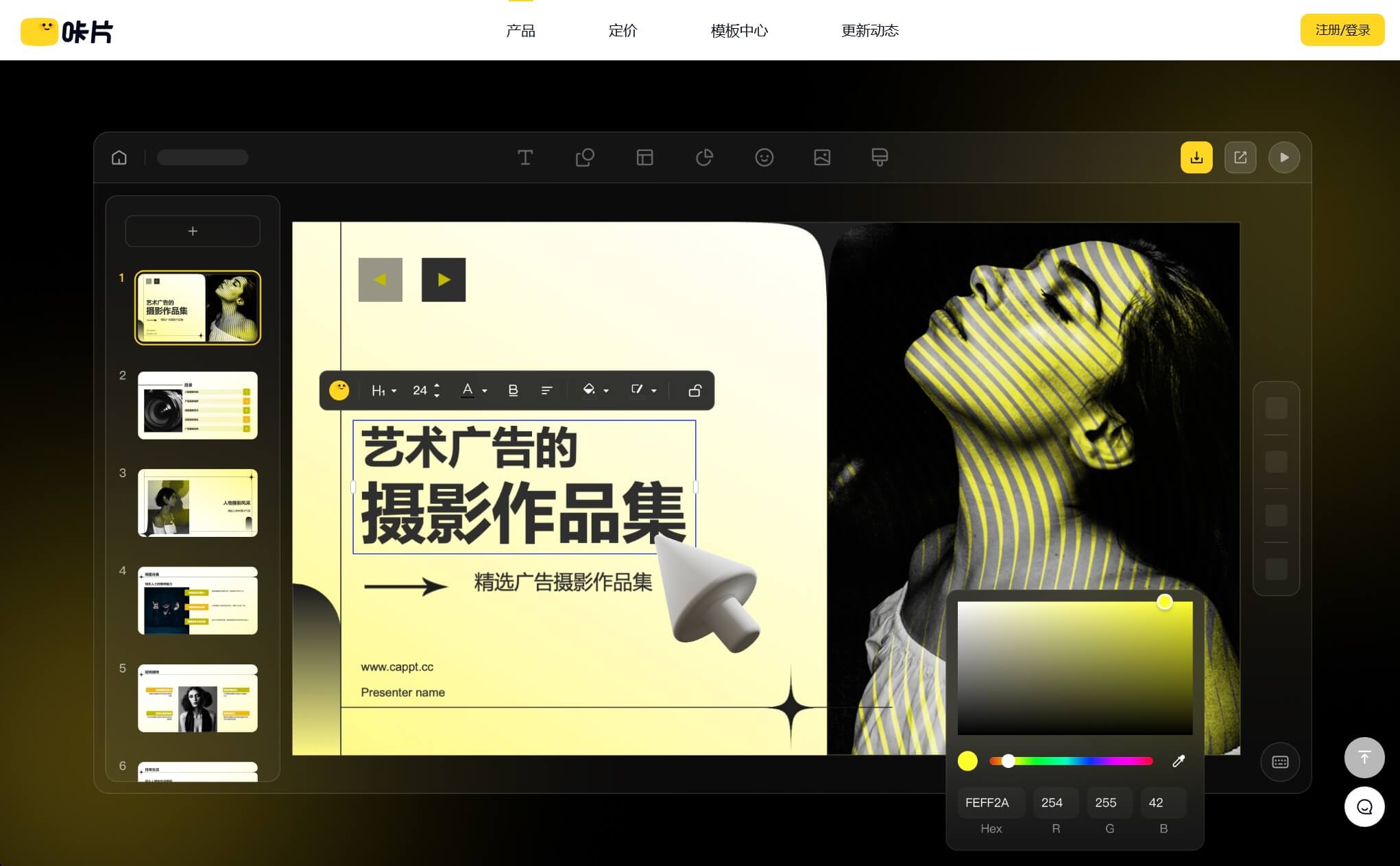Toggle the text box lock
This screenshot has width=1400, height=866.
click(694, 390)
